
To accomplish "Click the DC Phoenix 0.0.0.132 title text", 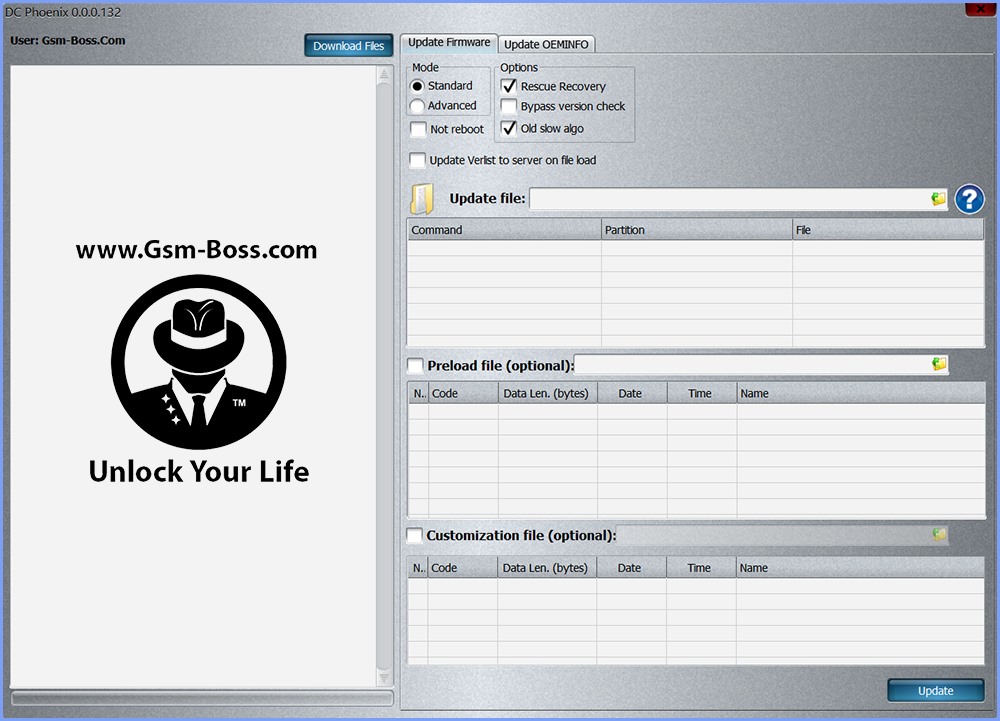I will pyautogui.click(x=62, y=11).
